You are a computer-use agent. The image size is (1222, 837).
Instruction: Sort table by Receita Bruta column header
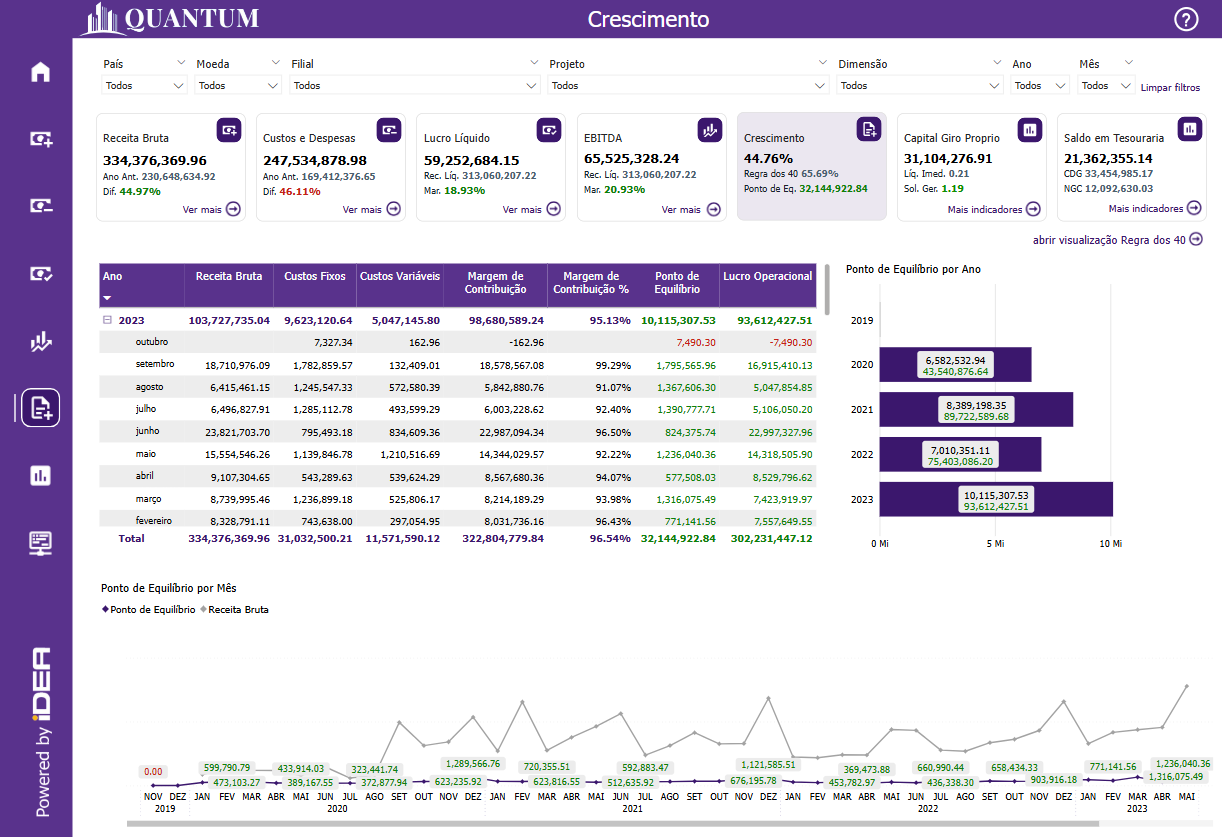tap(229, 276)
